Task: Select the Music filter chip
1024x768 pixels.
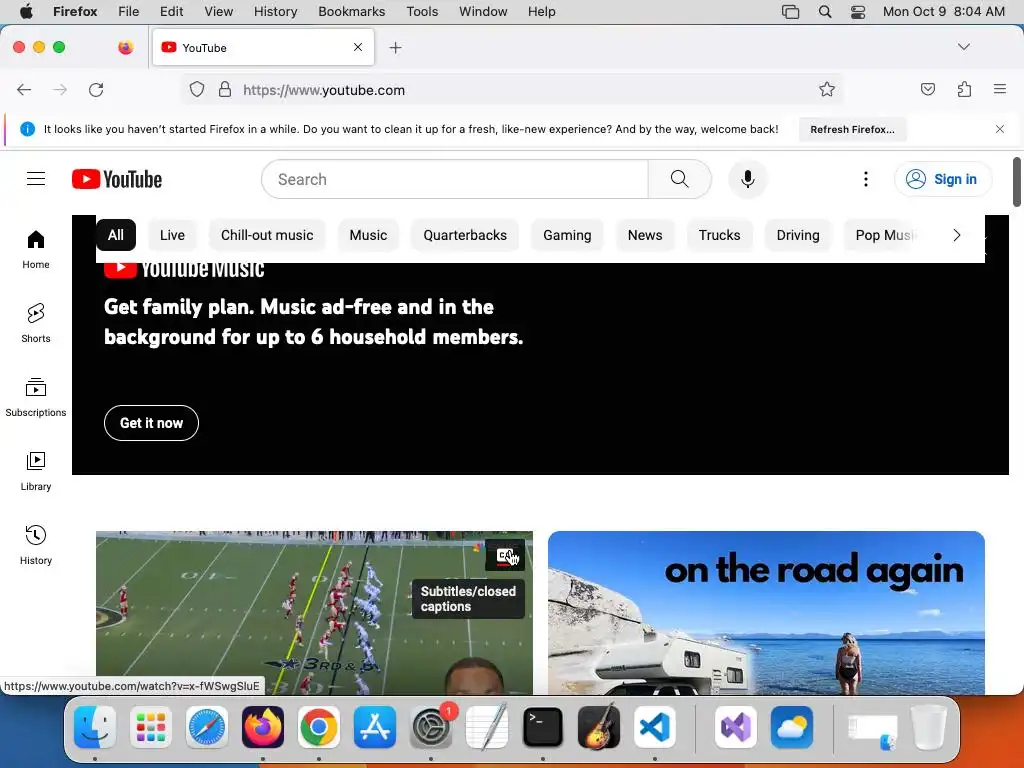Action: point(368,235)
